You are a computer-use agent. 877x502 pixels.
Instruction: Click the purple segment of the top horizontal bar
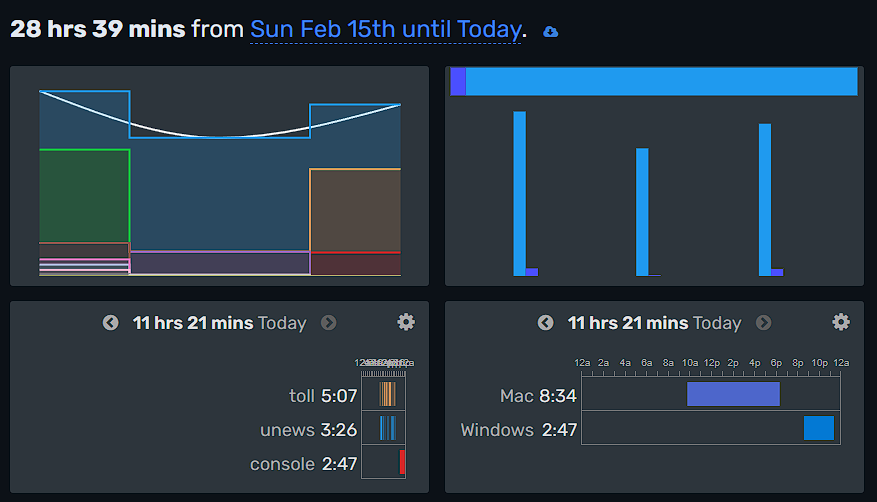point(458,82)
